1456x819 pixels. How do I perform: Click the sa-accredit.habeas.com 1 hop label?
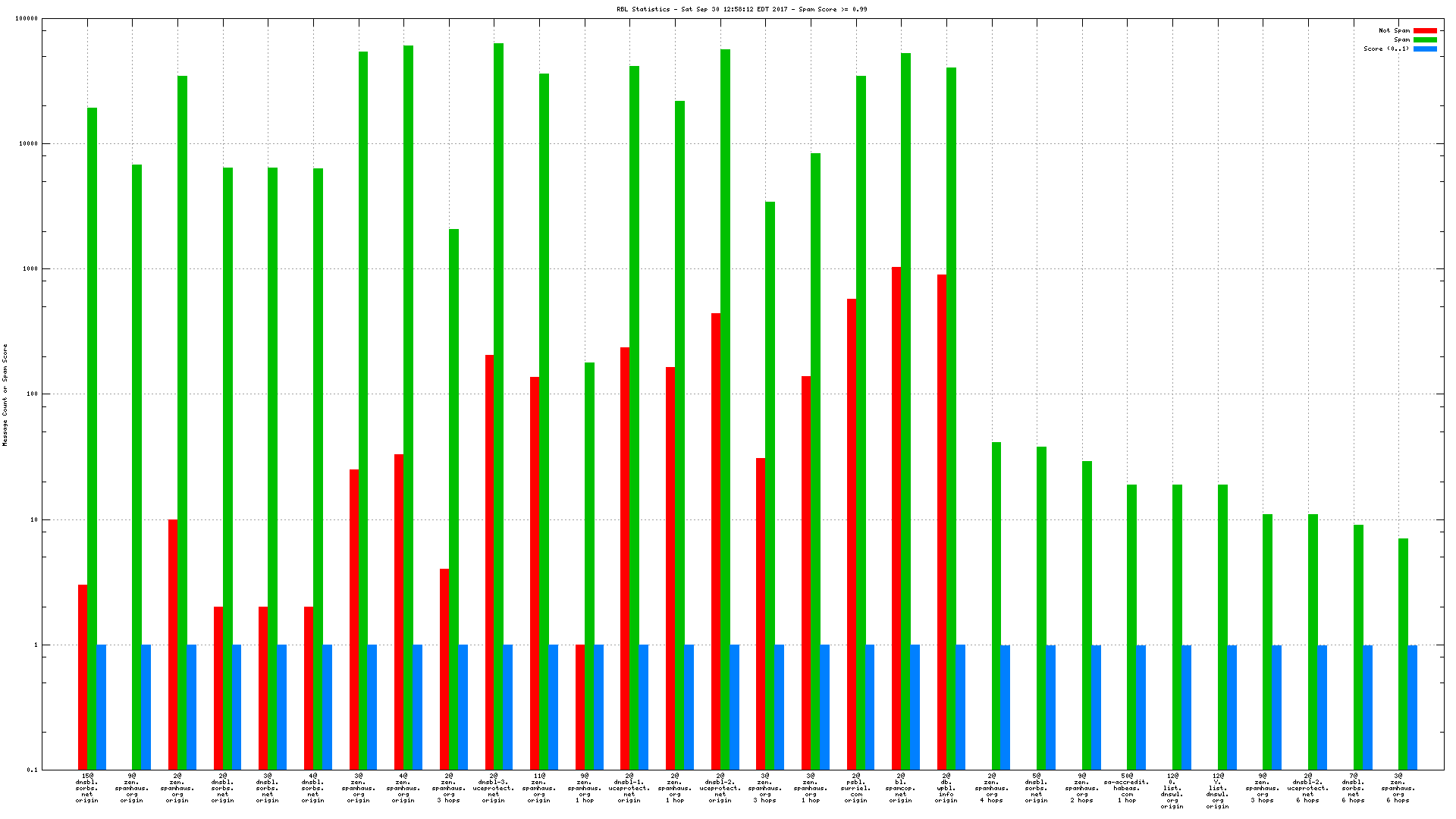point(1127,788)
